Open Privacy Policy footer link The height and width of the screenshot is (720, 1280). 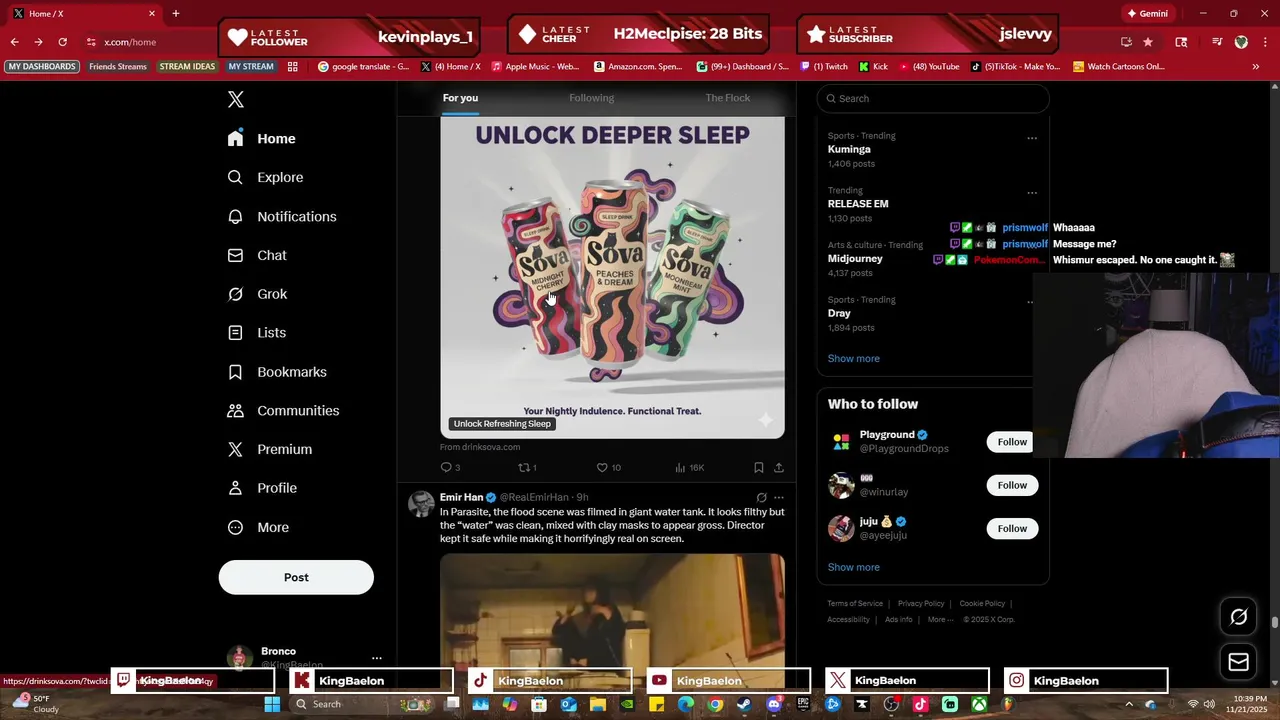coord(921,604)
